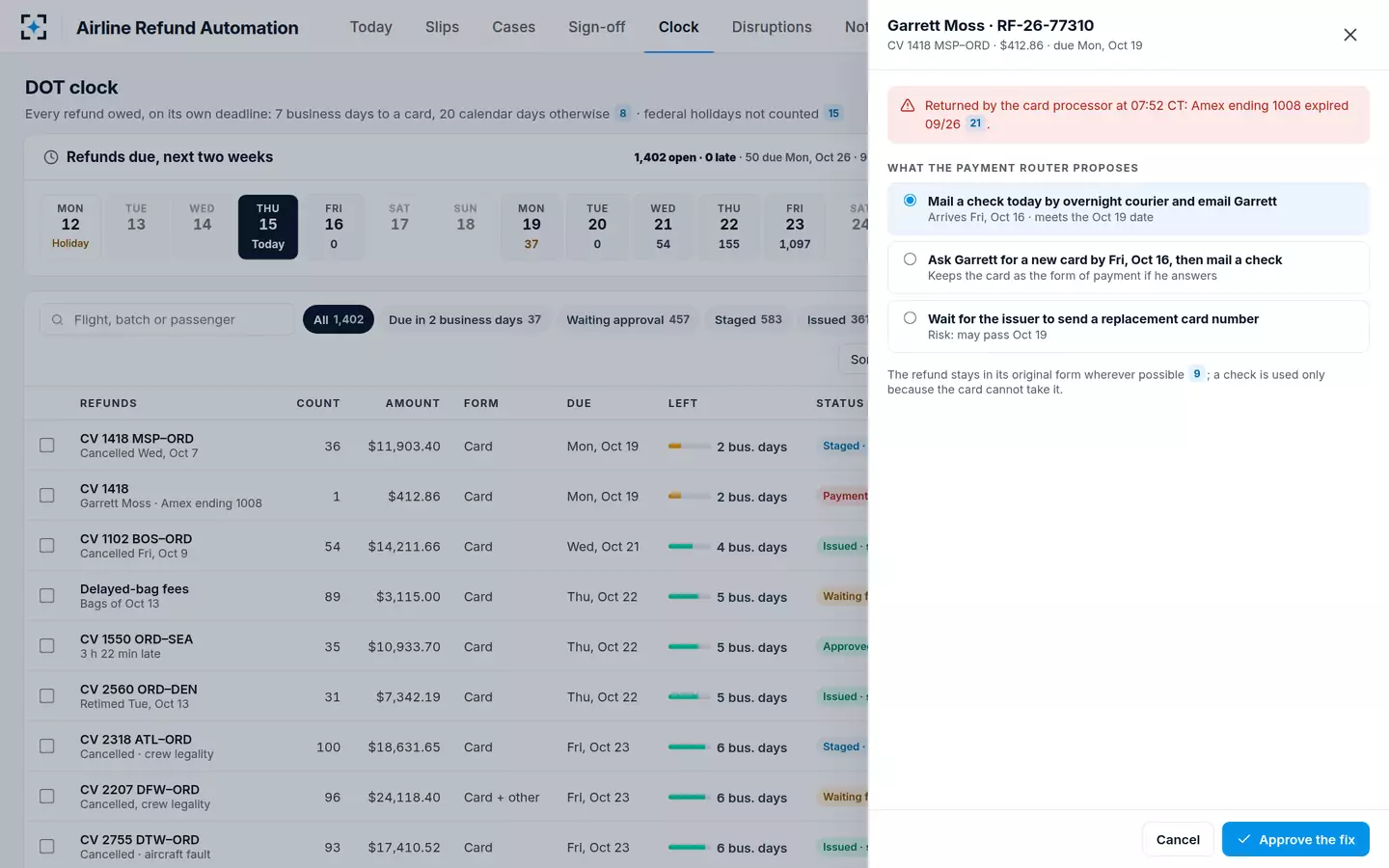Open citation badge 15 after federal holidays

833,114
